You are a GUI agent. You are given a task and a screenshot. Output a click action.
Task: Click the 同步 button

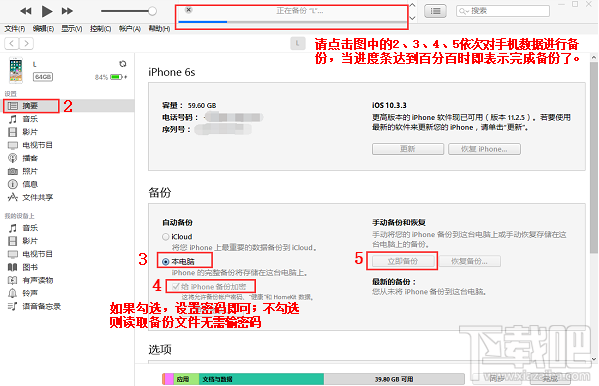[x=496, y=378]
